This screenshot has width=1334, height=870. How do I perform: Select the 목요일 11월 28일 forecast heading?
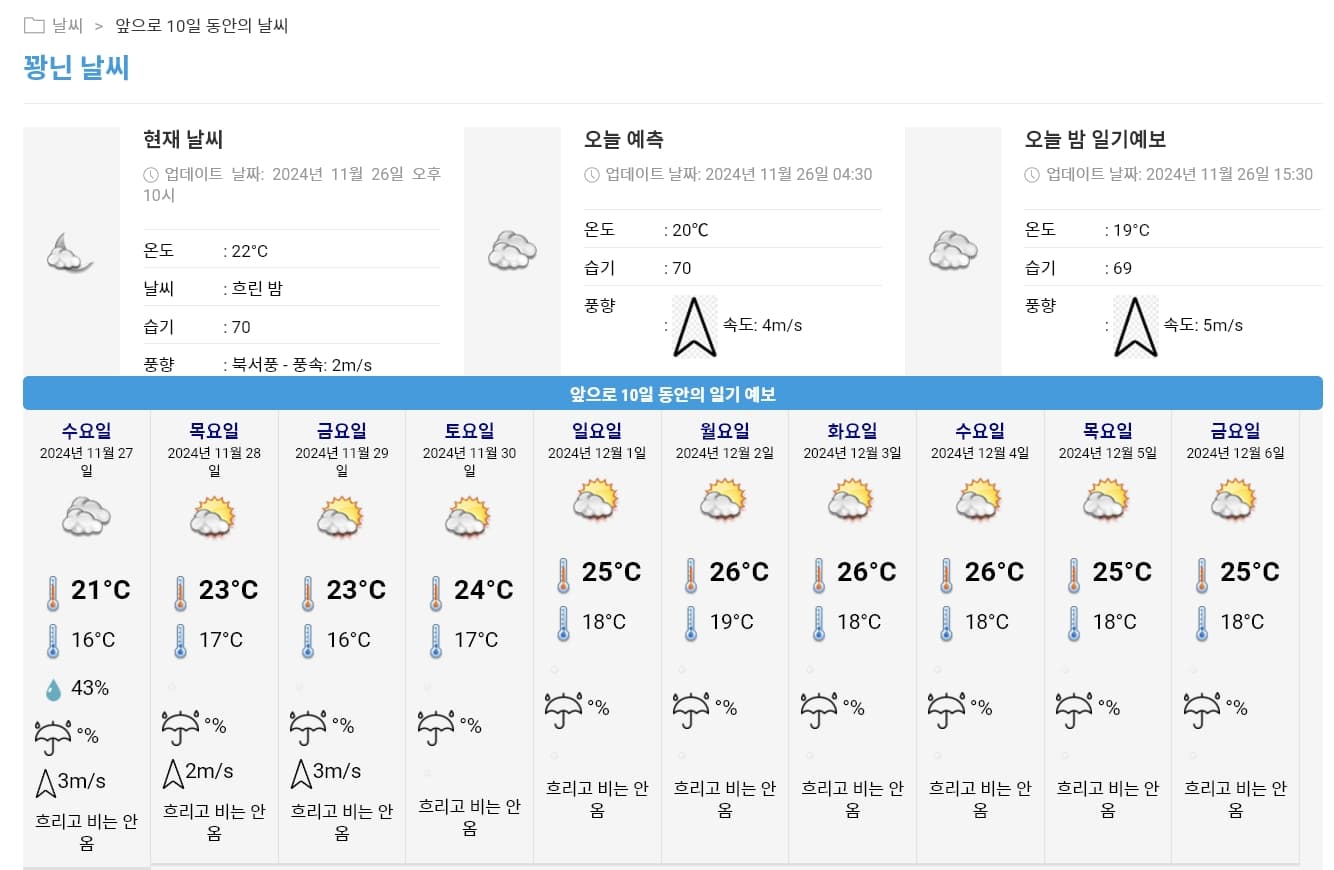point(214,431)
